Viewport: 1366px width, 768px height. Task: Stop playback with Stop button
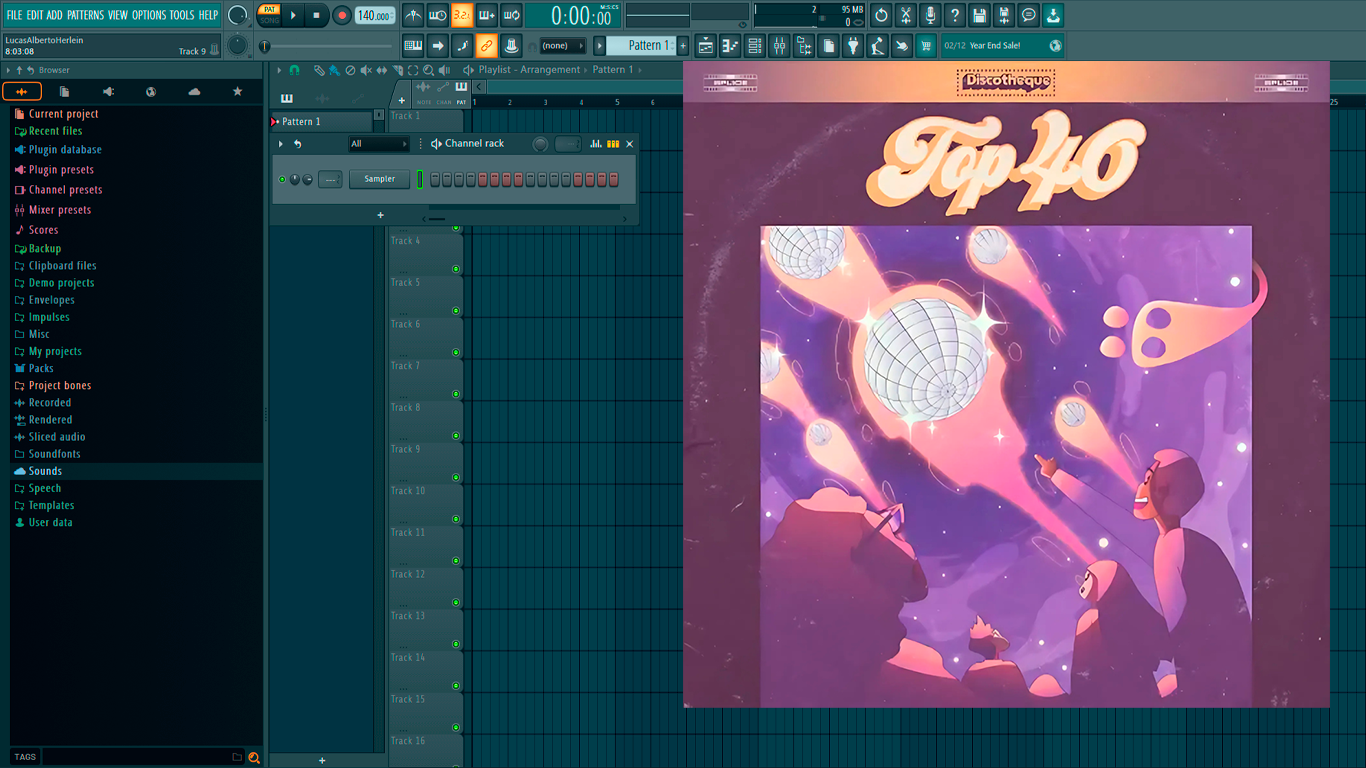pos(317,15)
